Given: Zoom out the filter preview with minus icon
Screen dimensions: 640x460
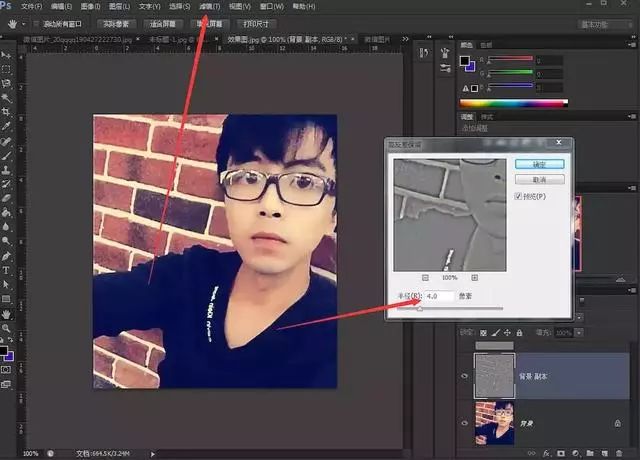Looking at the screenshot, I should pos(425,277).
